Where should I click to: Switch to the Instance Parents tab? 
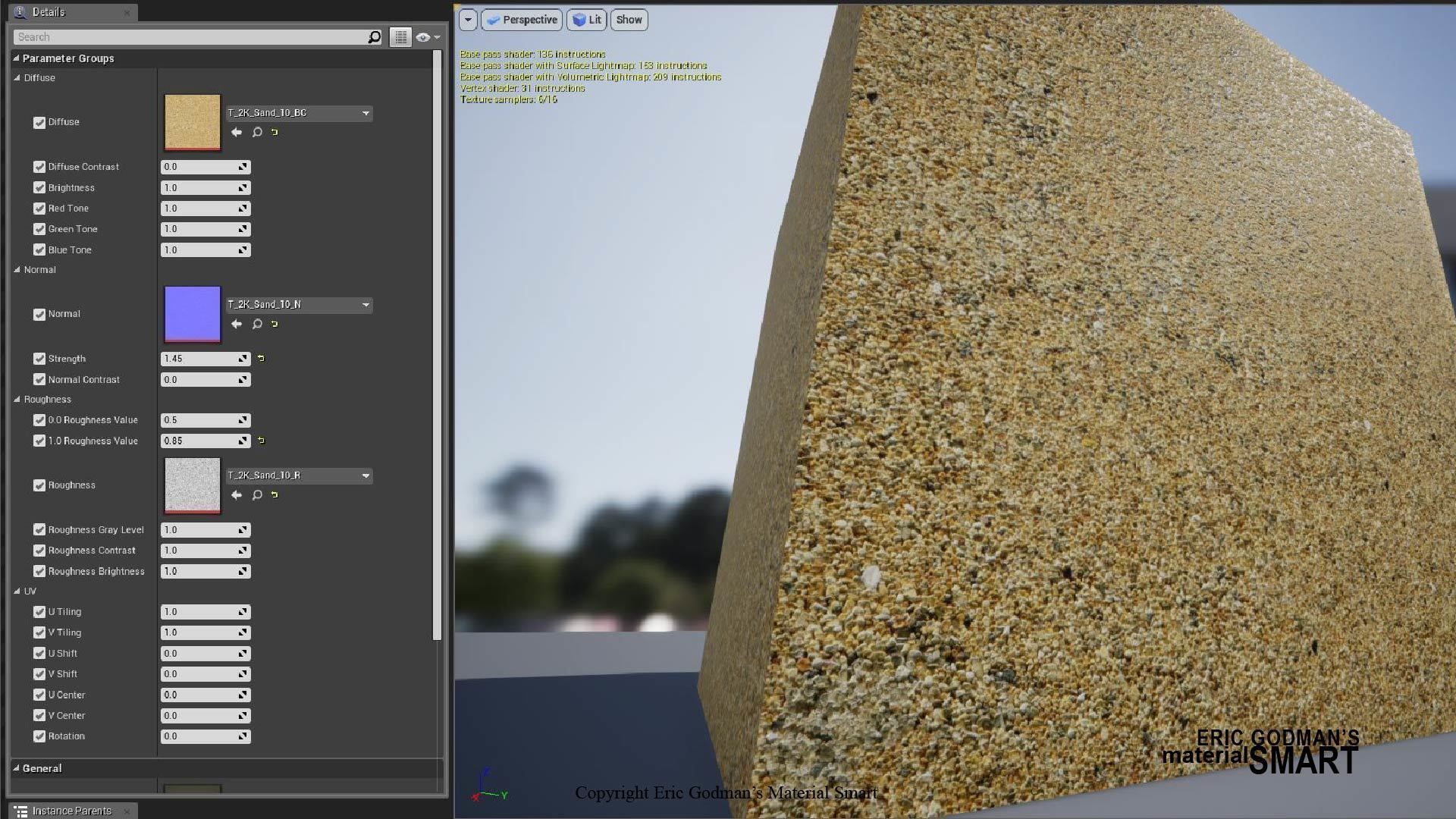click(72, 810)
